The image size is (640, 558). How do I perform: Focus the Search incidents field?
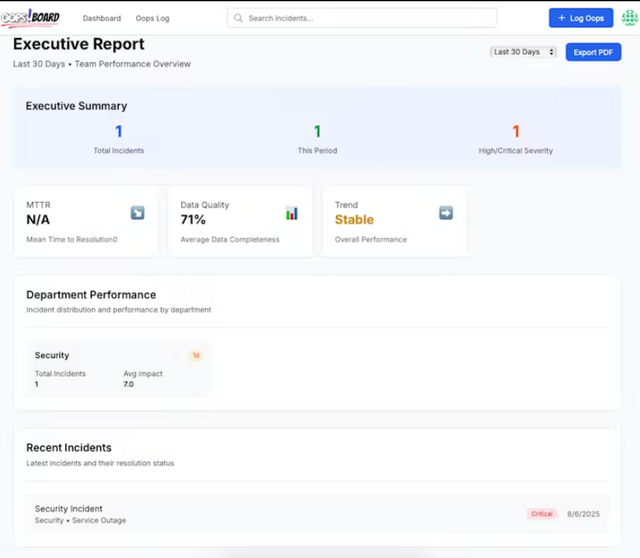(x=362, y=18)
